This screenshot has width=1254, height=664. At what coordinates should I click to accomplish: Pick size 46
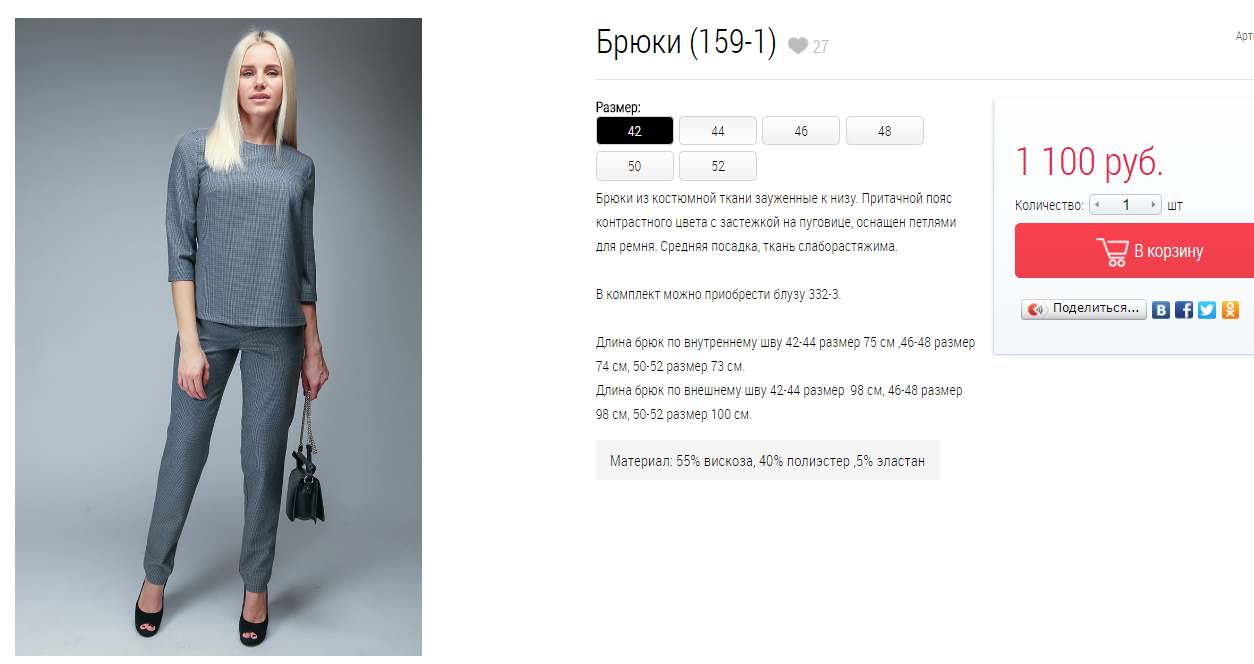point(801,131)
